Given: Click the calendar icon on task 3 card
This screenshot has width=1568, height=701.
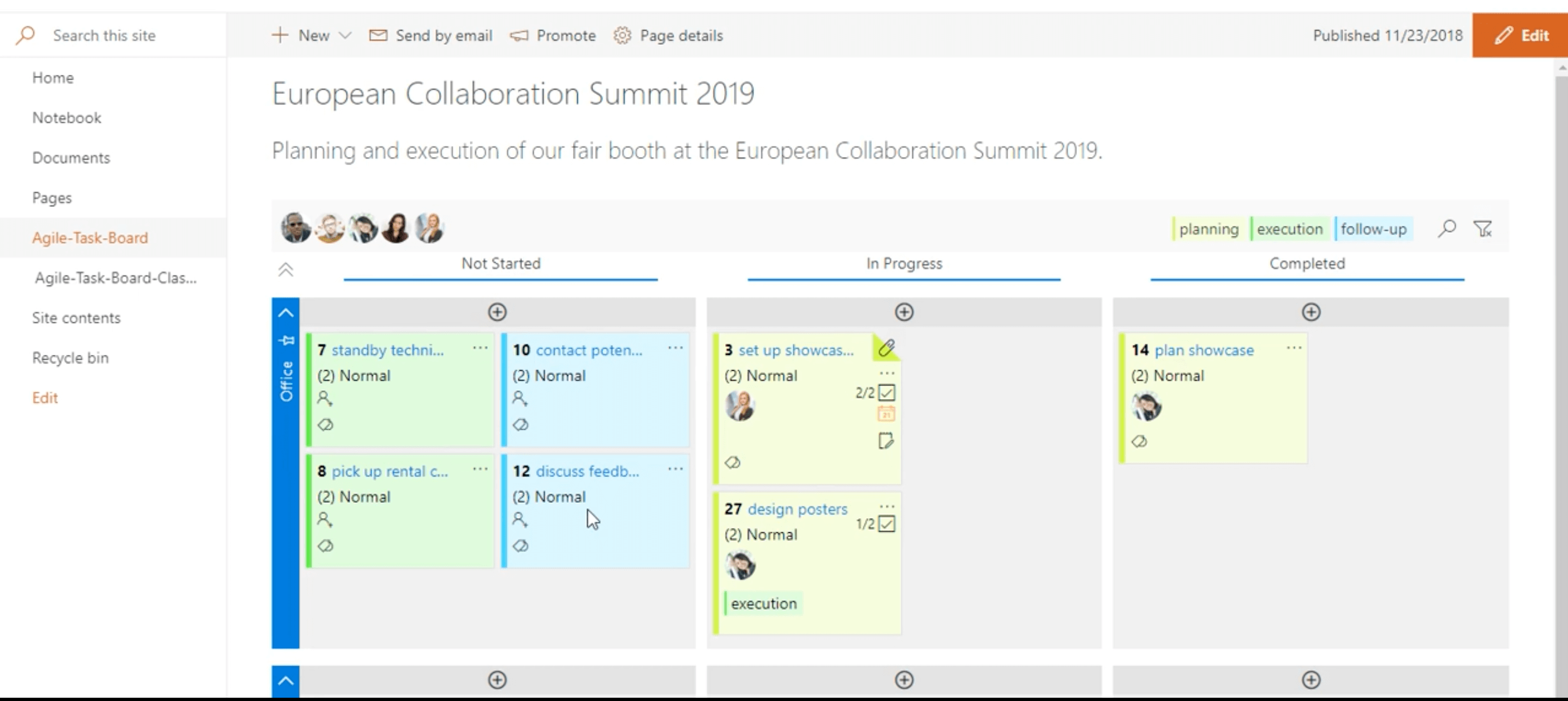Looking at the screenshot, I should tap(886, 414).
